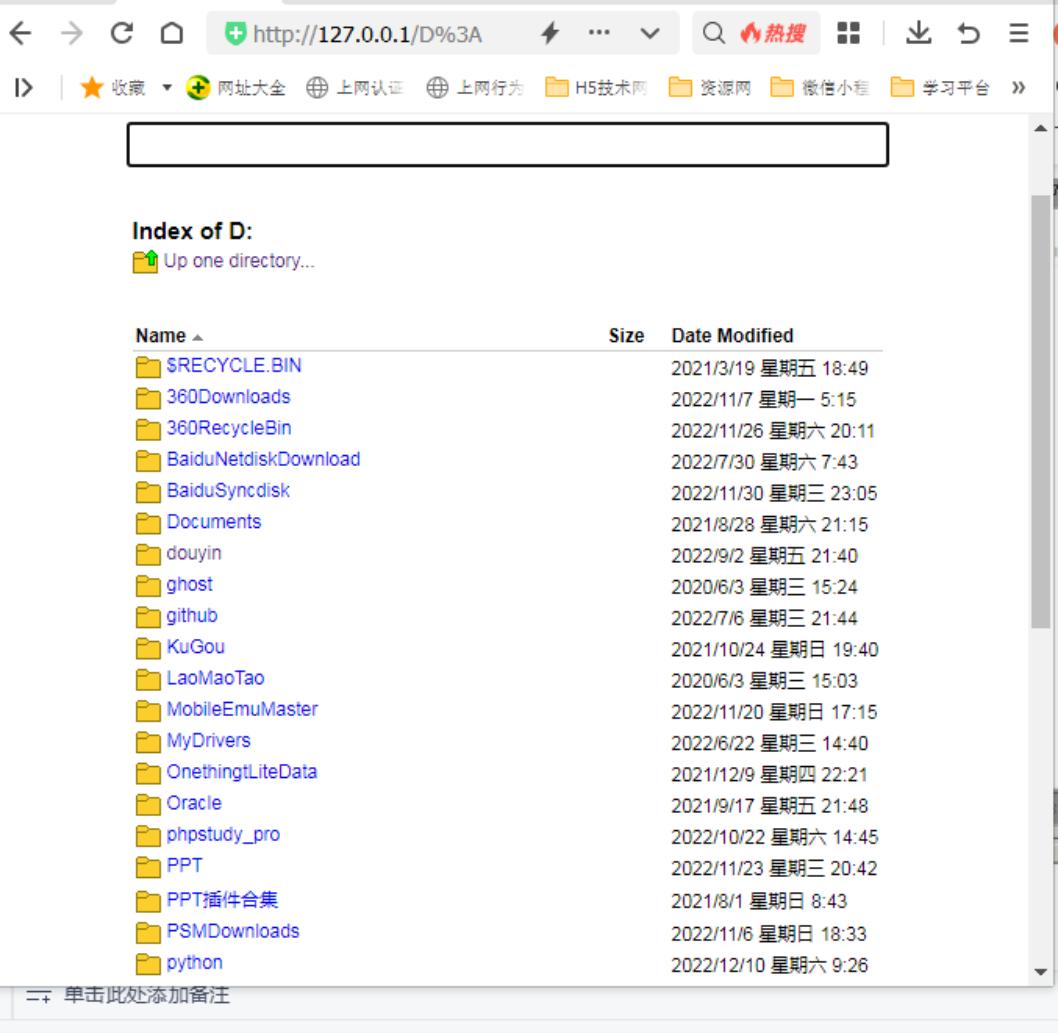Sort listing by Date Modified header

pos(732,336)
